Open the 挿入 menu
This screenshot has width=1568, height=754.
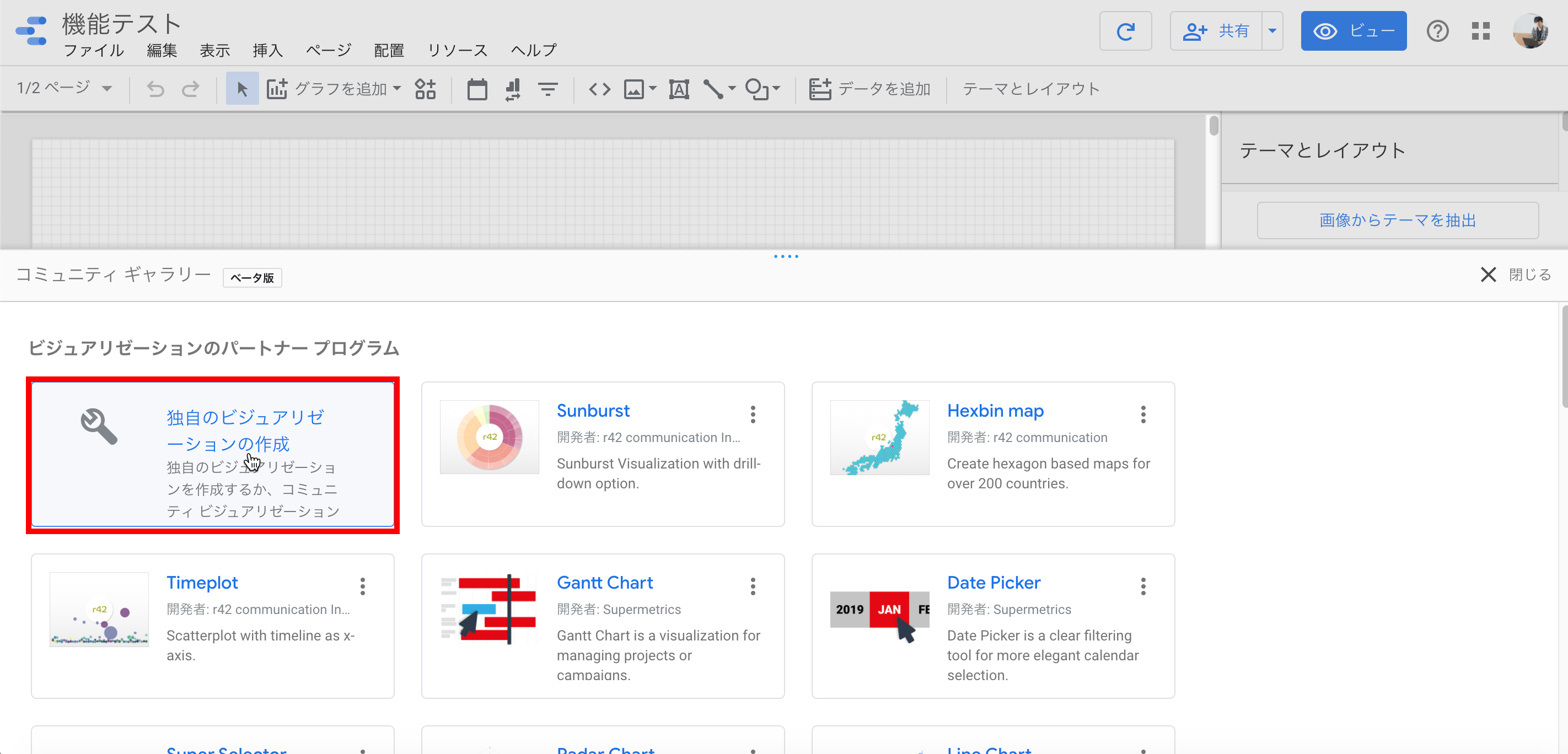268,51
